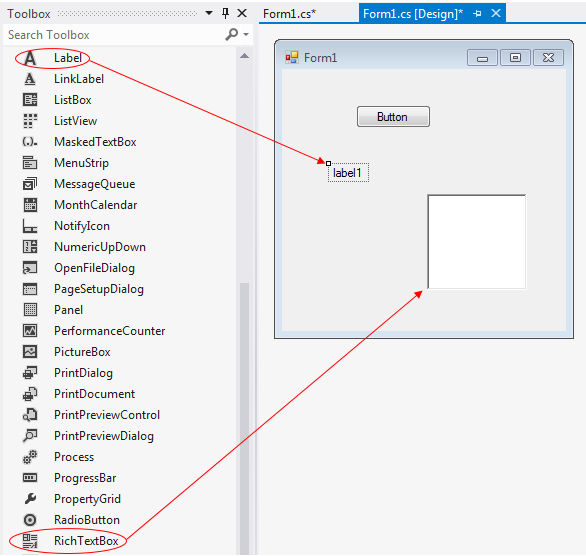
Task: Close the Toolbox panel
Action: 242,13
